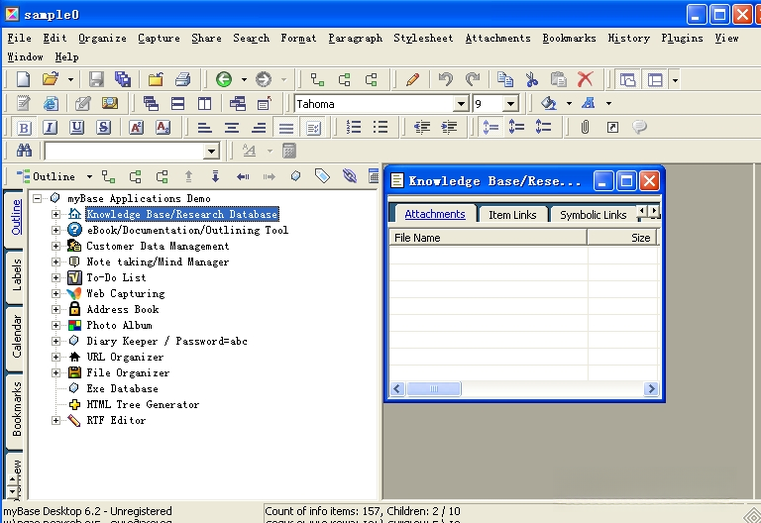Click the Print icon
The image size is (761, 523).
(182, 79)
